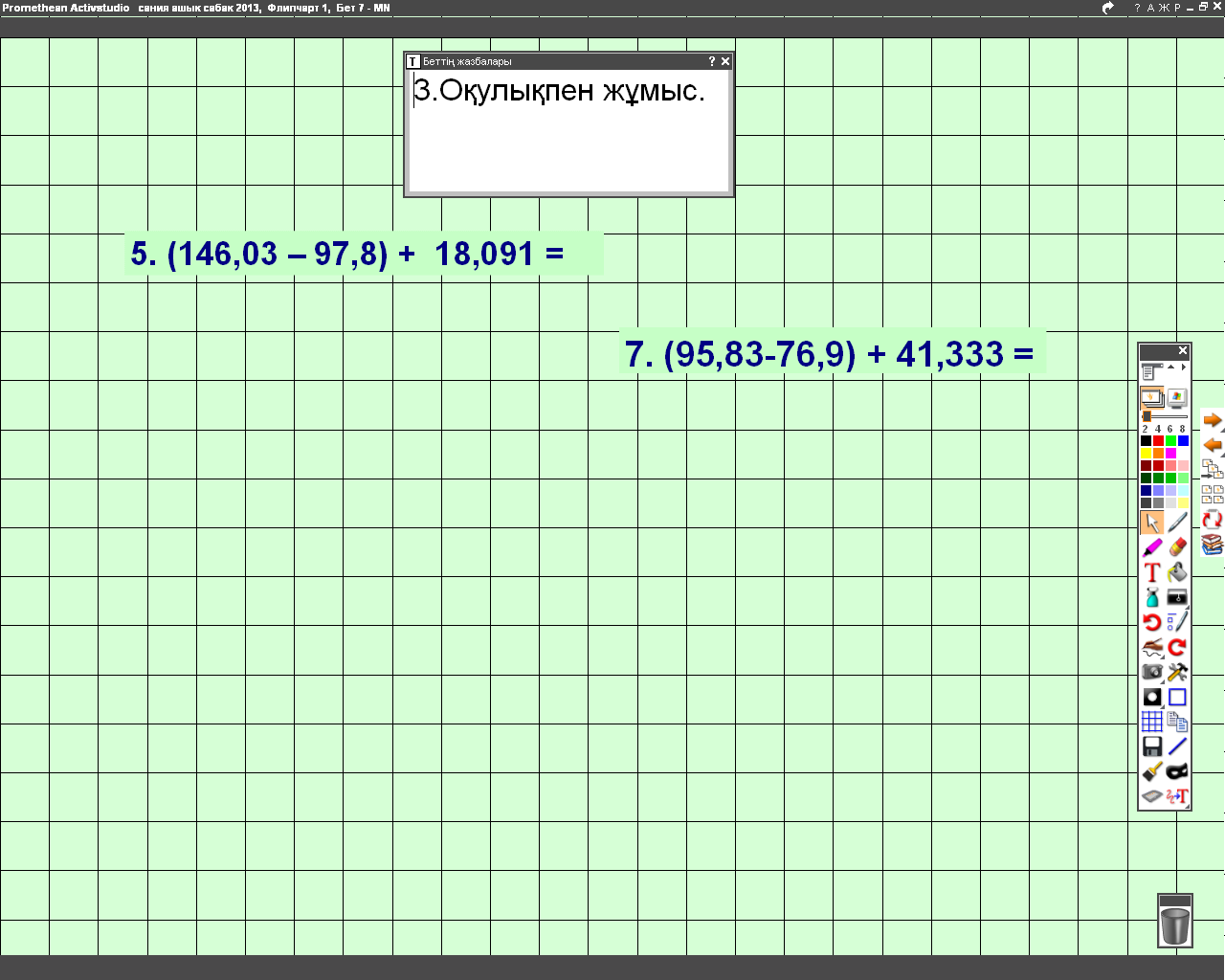This screenshot has width=1225, height=980.
Task: Activate the Eraser tool
Action: pos(1177,547)
